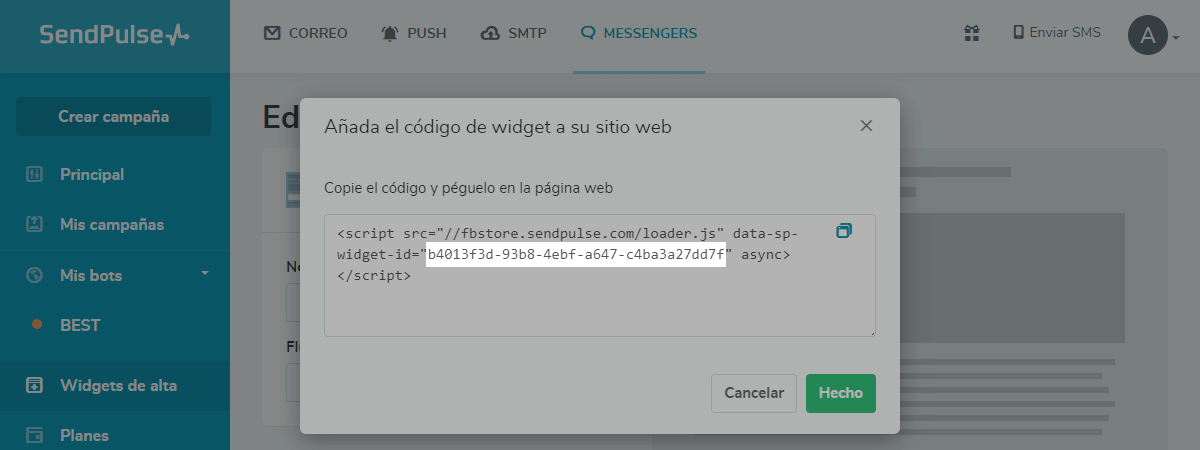Screen dimensions: 1200x450
Task: Click the green Hecho button
Action: coord(841,393)
